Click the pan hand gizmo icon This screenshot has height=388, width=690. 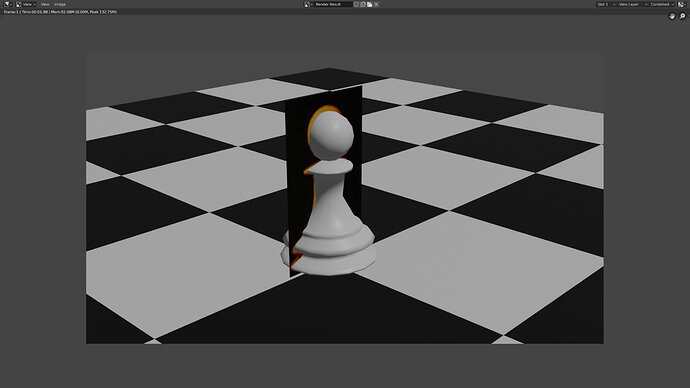click(672, 16)
